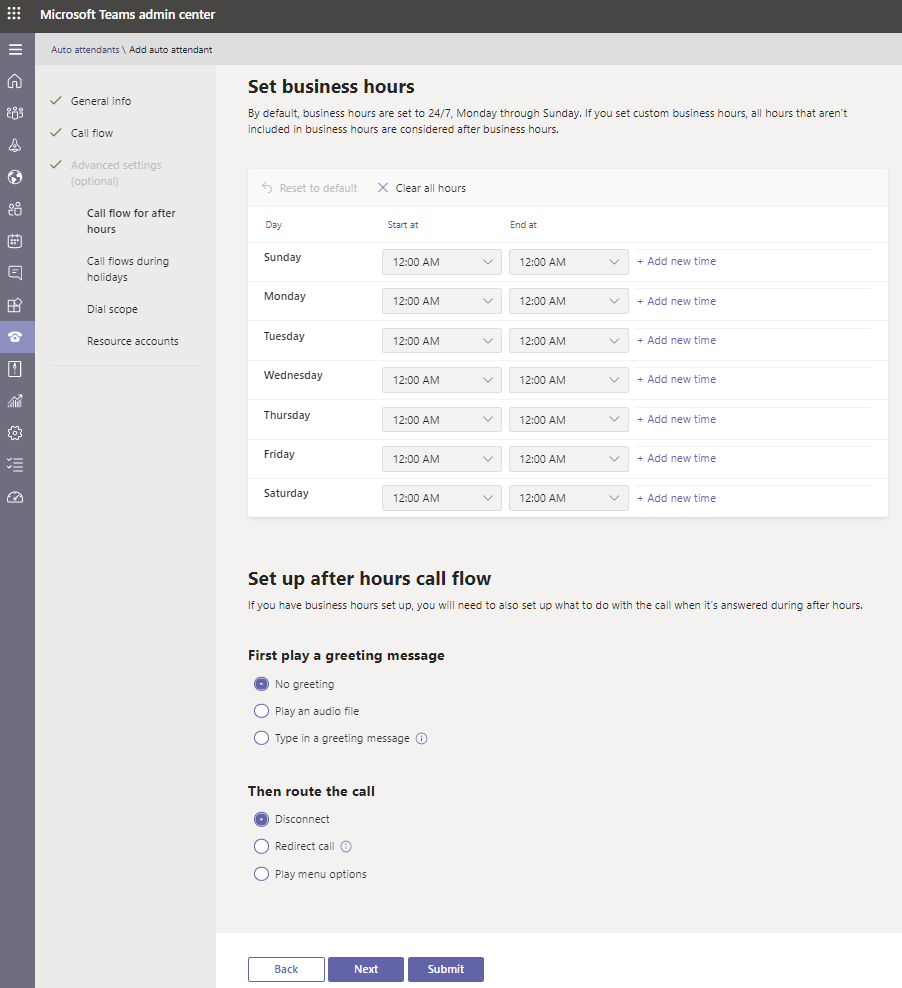Go to the Dial scope step
902x988 pixels.
(x=112, y=309)
